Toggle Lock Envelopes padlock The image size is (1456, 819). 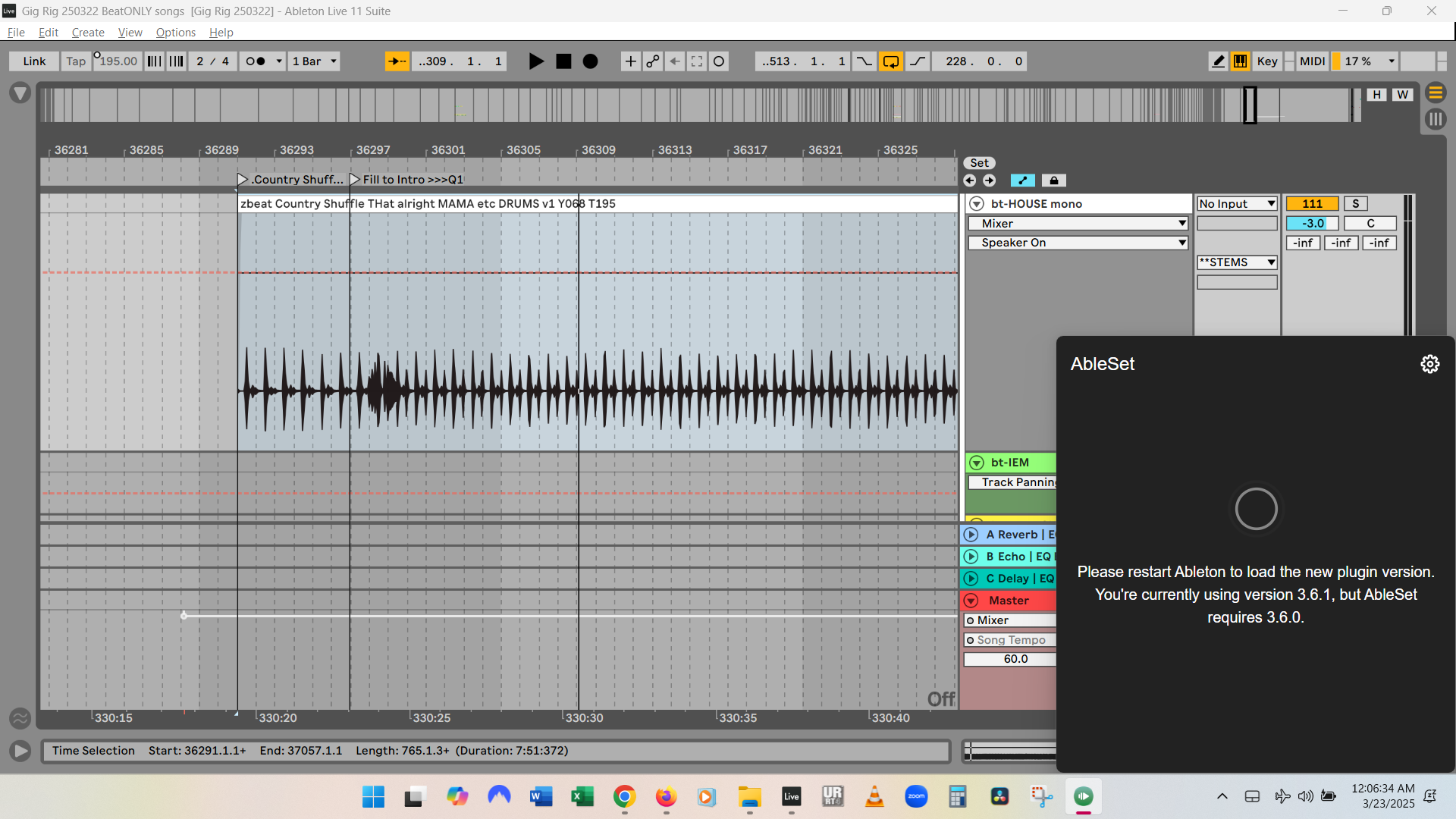pyautogui.click(x=1053, y=180)
